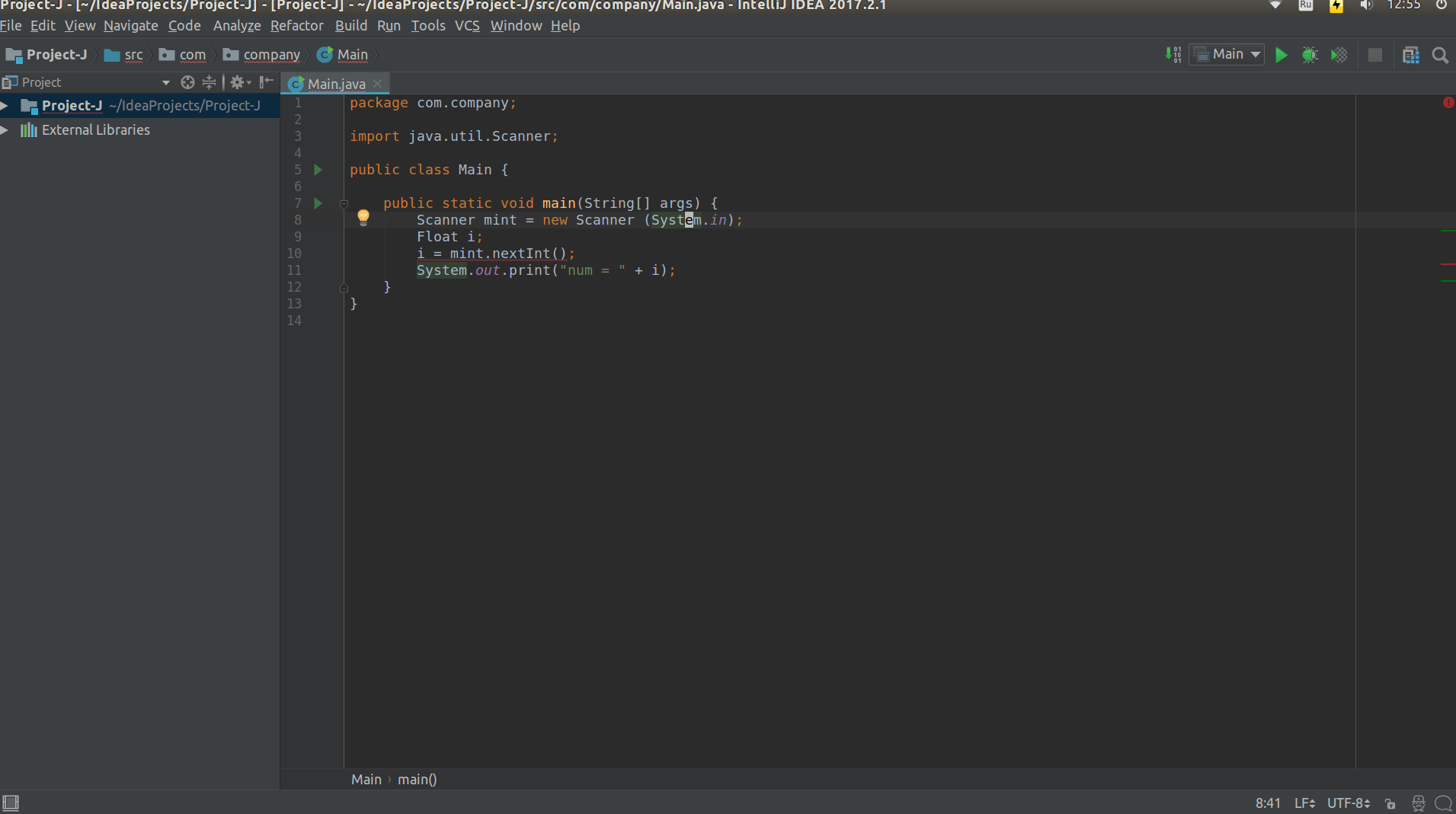Viewport: 1456px width, 814px height.
Task: Click run gutter arrow beside main method
Action: [318, 203]
